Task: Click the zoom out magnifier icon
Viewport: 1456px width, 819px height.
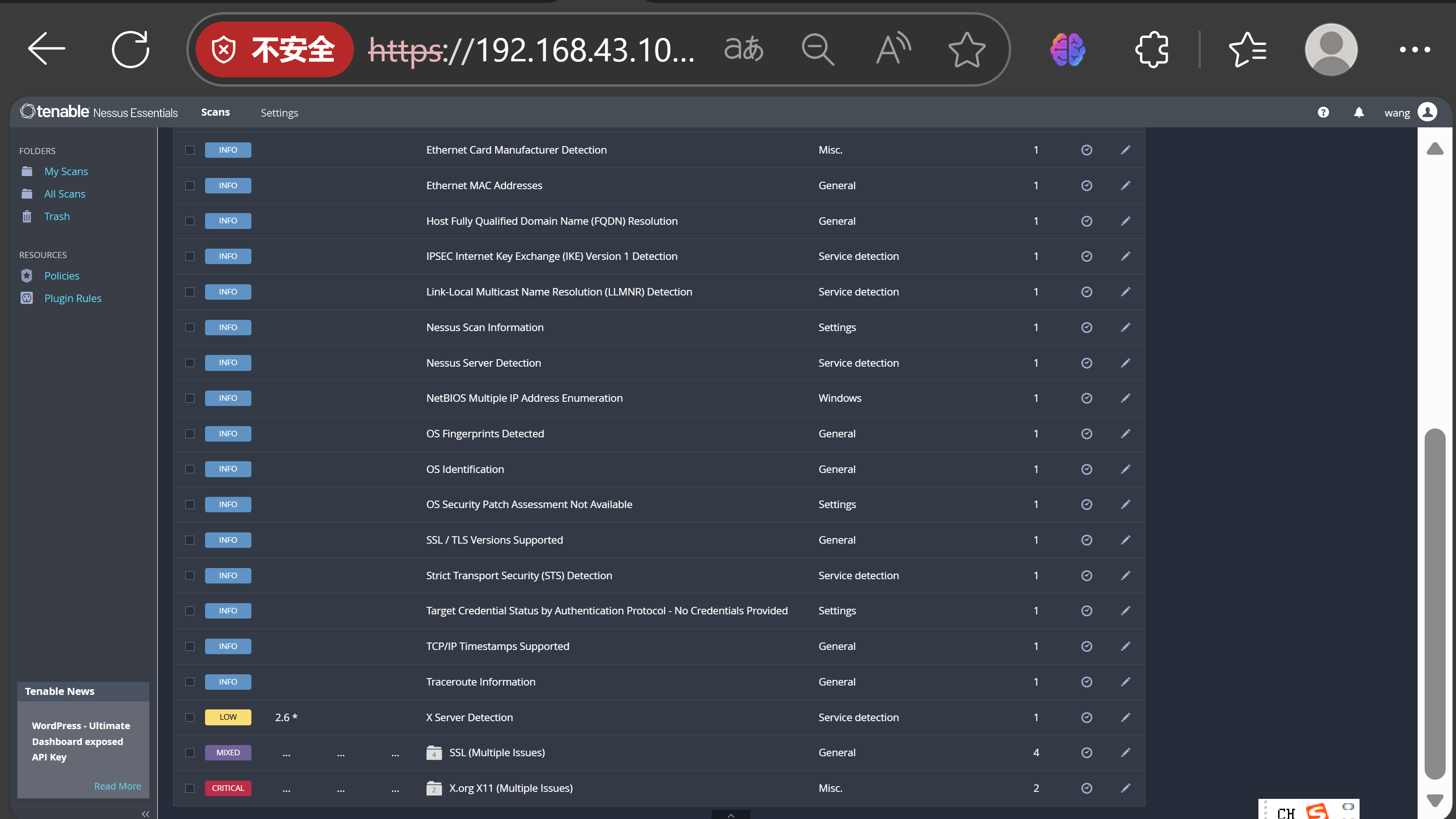Action: click(817, 50)
